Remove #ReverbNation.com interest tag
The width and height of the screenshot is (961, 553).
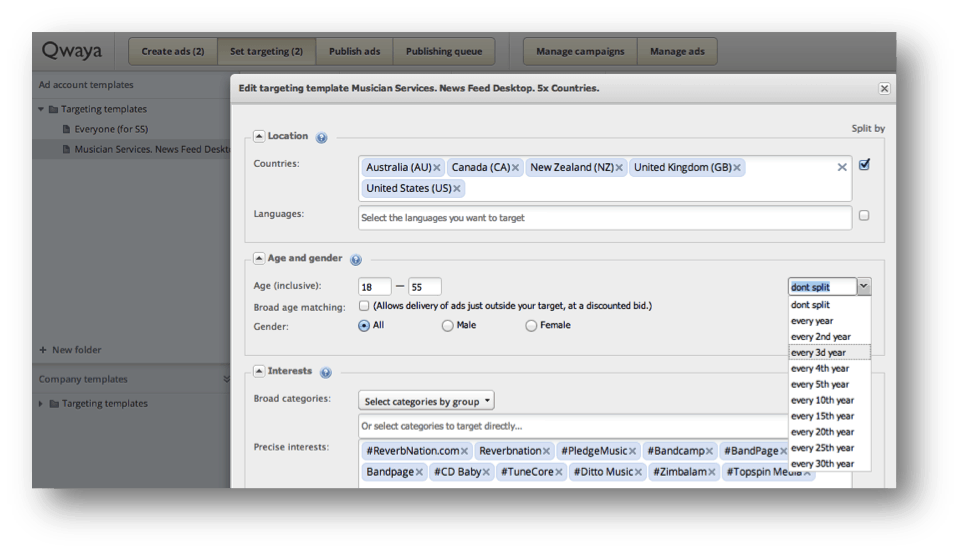click(x=465, y=451)
